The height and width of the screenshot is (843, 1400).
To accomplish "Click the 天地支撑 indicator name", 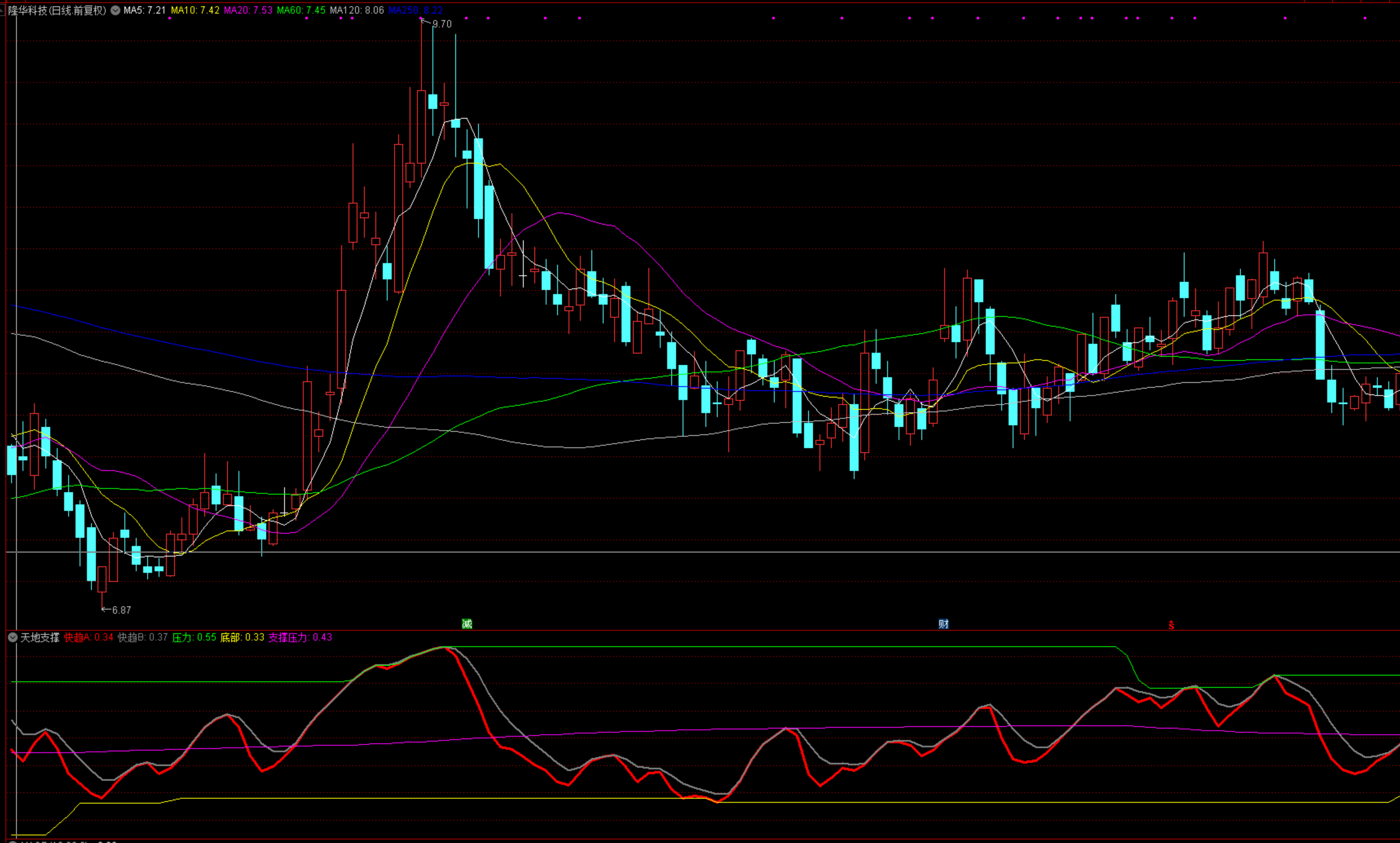I will pyautogui.click(x=40, y=638).
